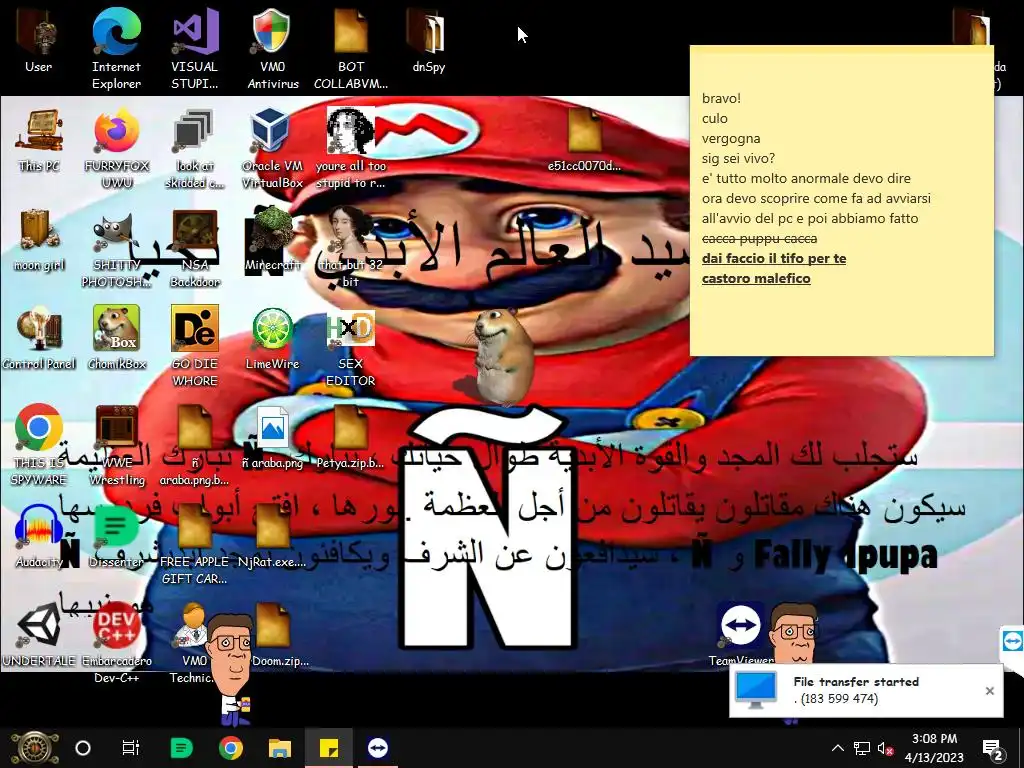
Task: Open File Explorer from the taskbar
Action: 280,748
